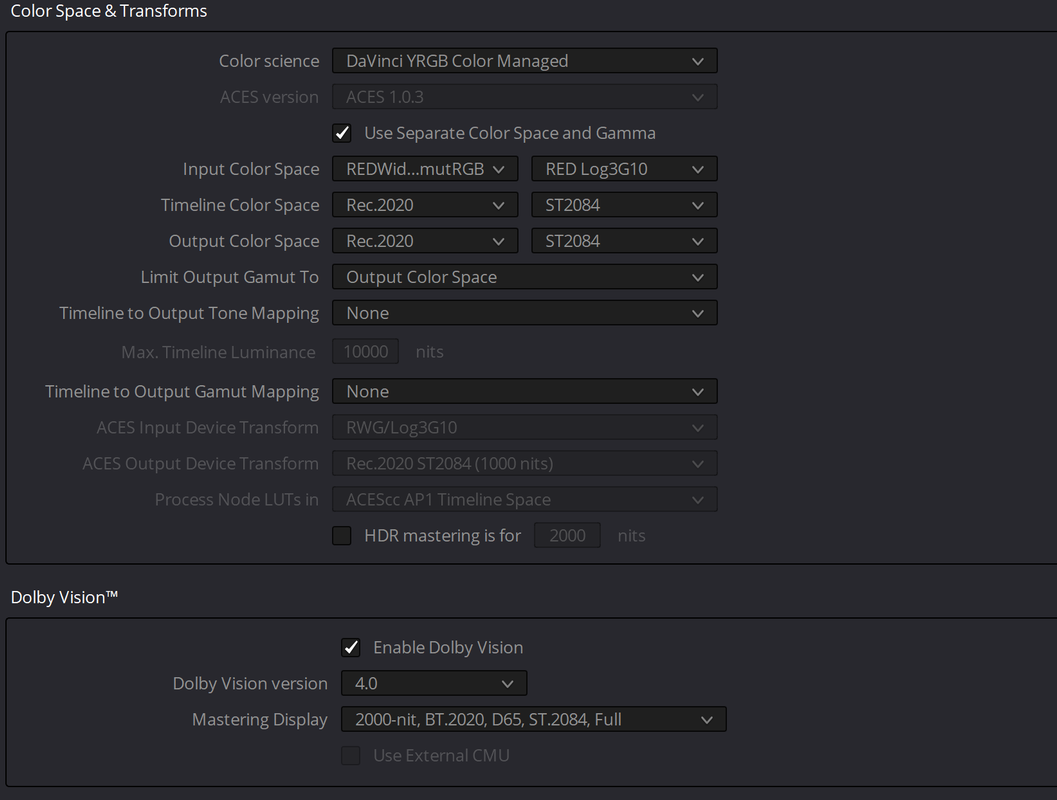Screen dimensions: 1057x800
Task: Click the Timeline to Output Gamut Mapping label
Action: tap(182, 392)
